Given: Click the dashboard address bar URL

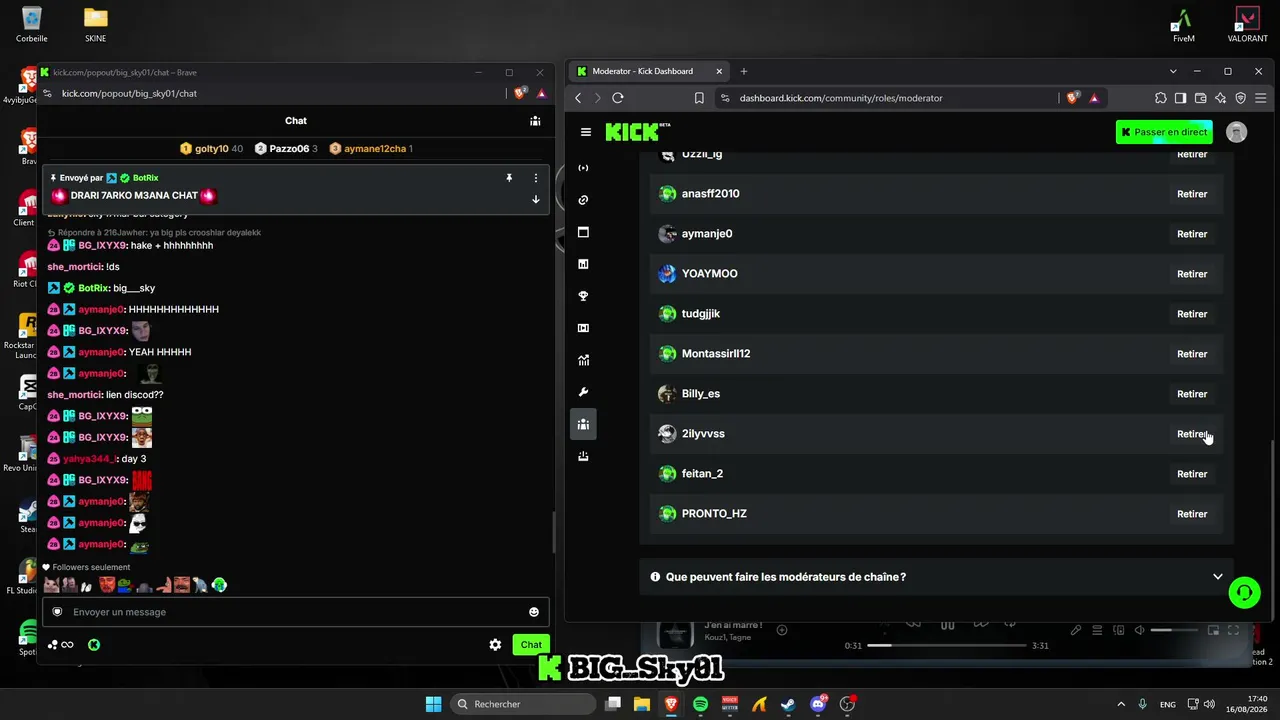Looking at the screenshot, I should click(841, 98).
